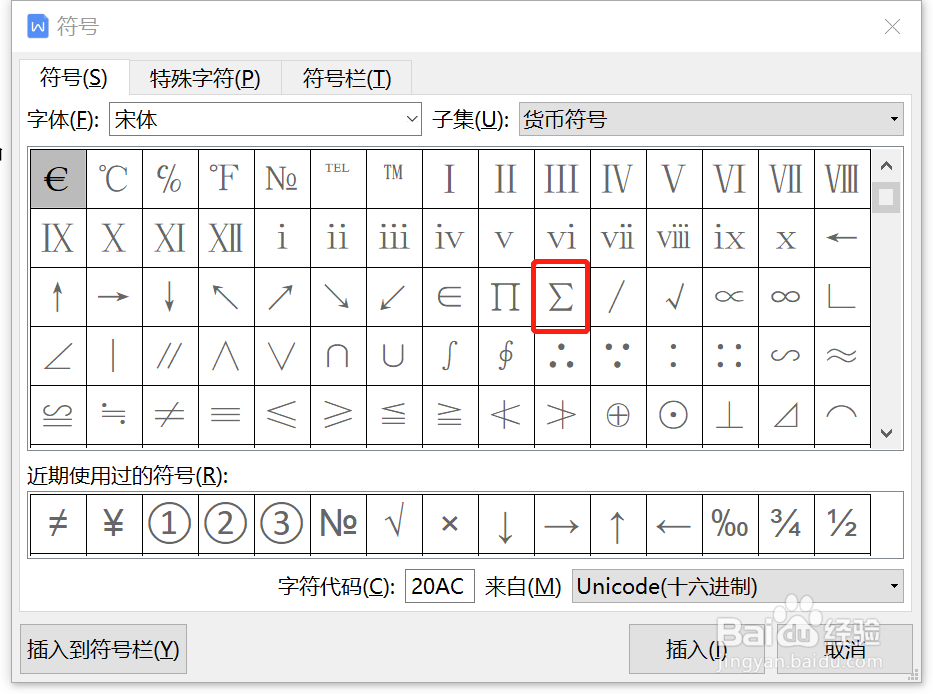Viewport: 933px width, 694px height.
Task: Select the yen sign from recently used symbols
Action: 113,522
